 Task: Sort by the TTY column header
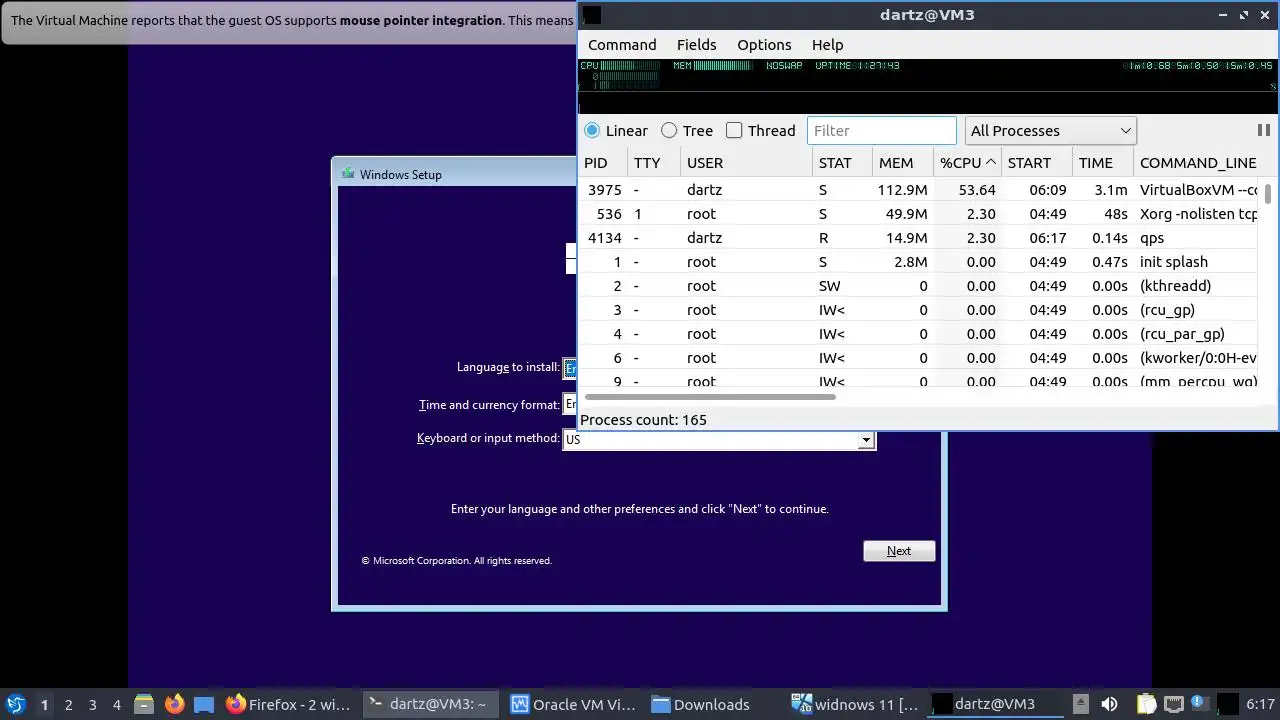point(654,162)
